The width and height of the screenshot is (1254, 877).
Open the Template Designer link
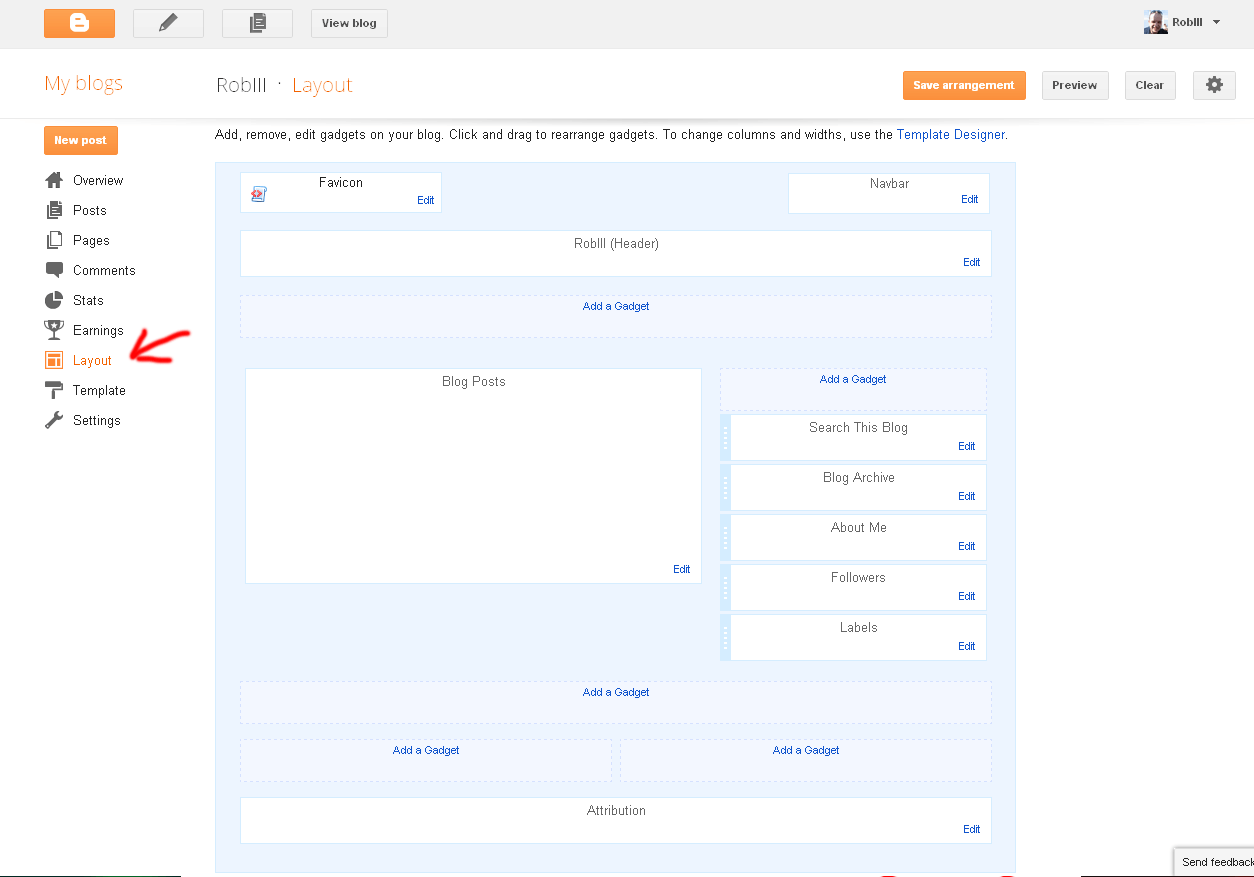pos(950,134)
